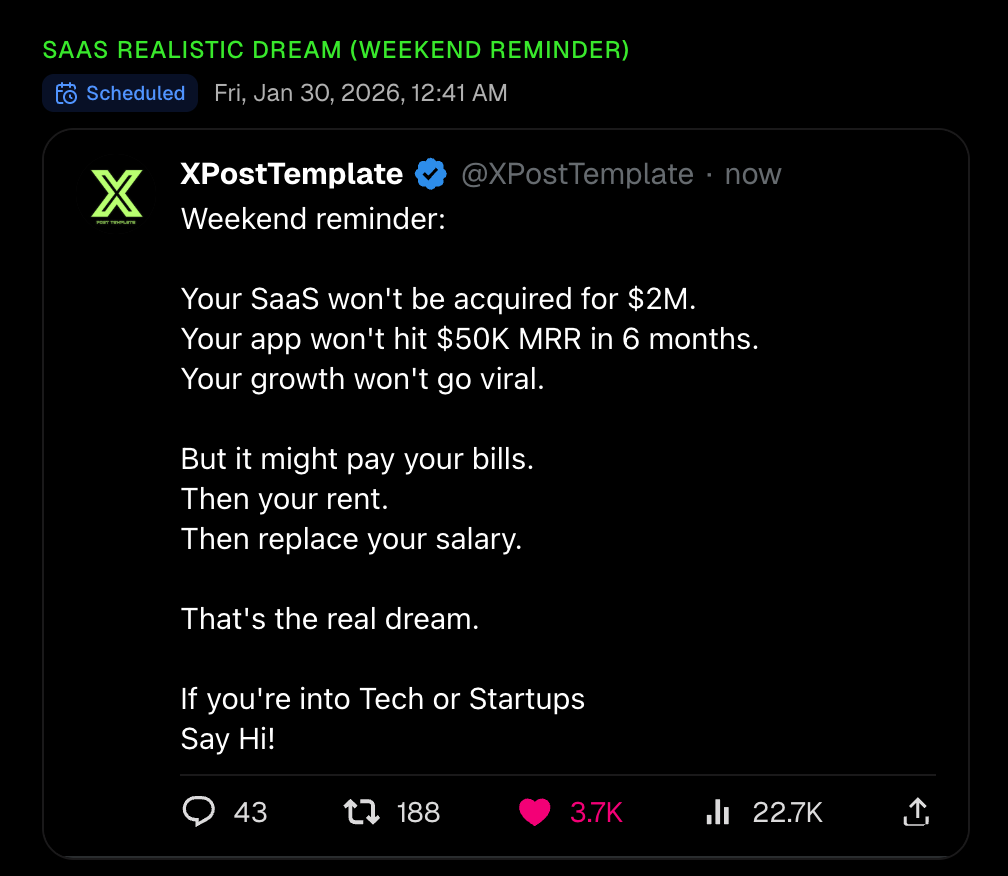Open the @XPostTemplate handle link
Viewport: 1008px width, 876px height.
[577, 174]
